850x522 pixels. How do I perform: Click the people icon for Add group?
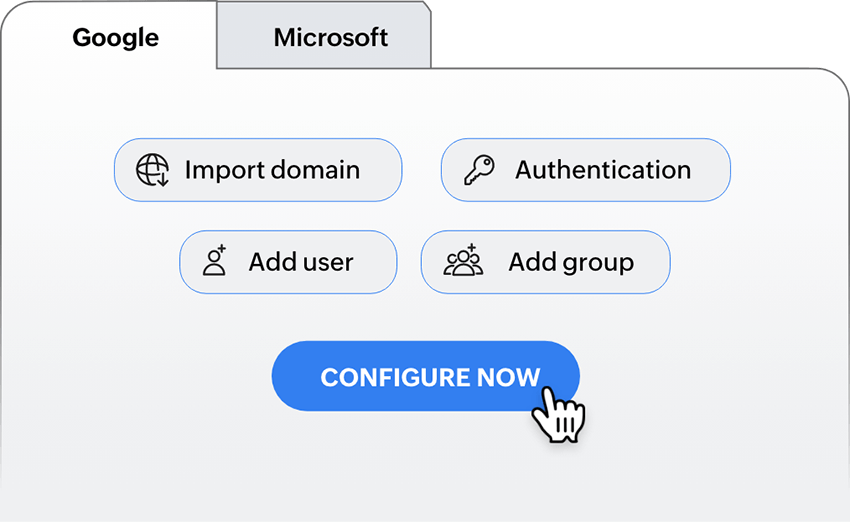[463, 262]
